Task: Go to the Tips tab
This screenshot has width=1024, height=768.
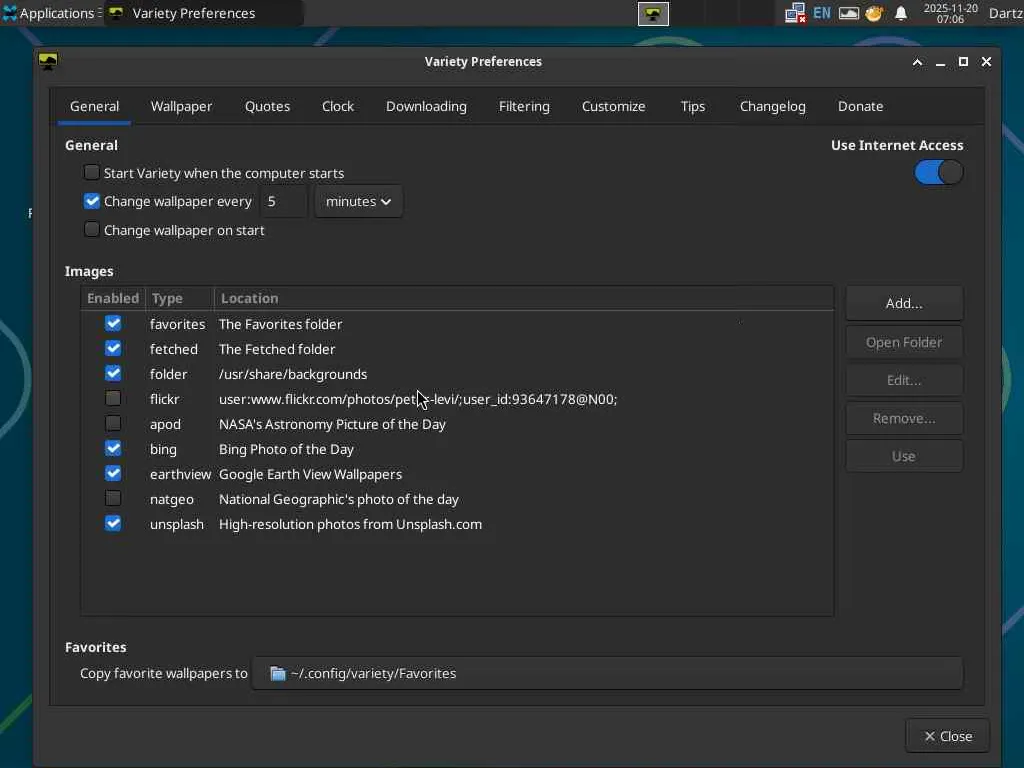Action: [x=692, y=106]
